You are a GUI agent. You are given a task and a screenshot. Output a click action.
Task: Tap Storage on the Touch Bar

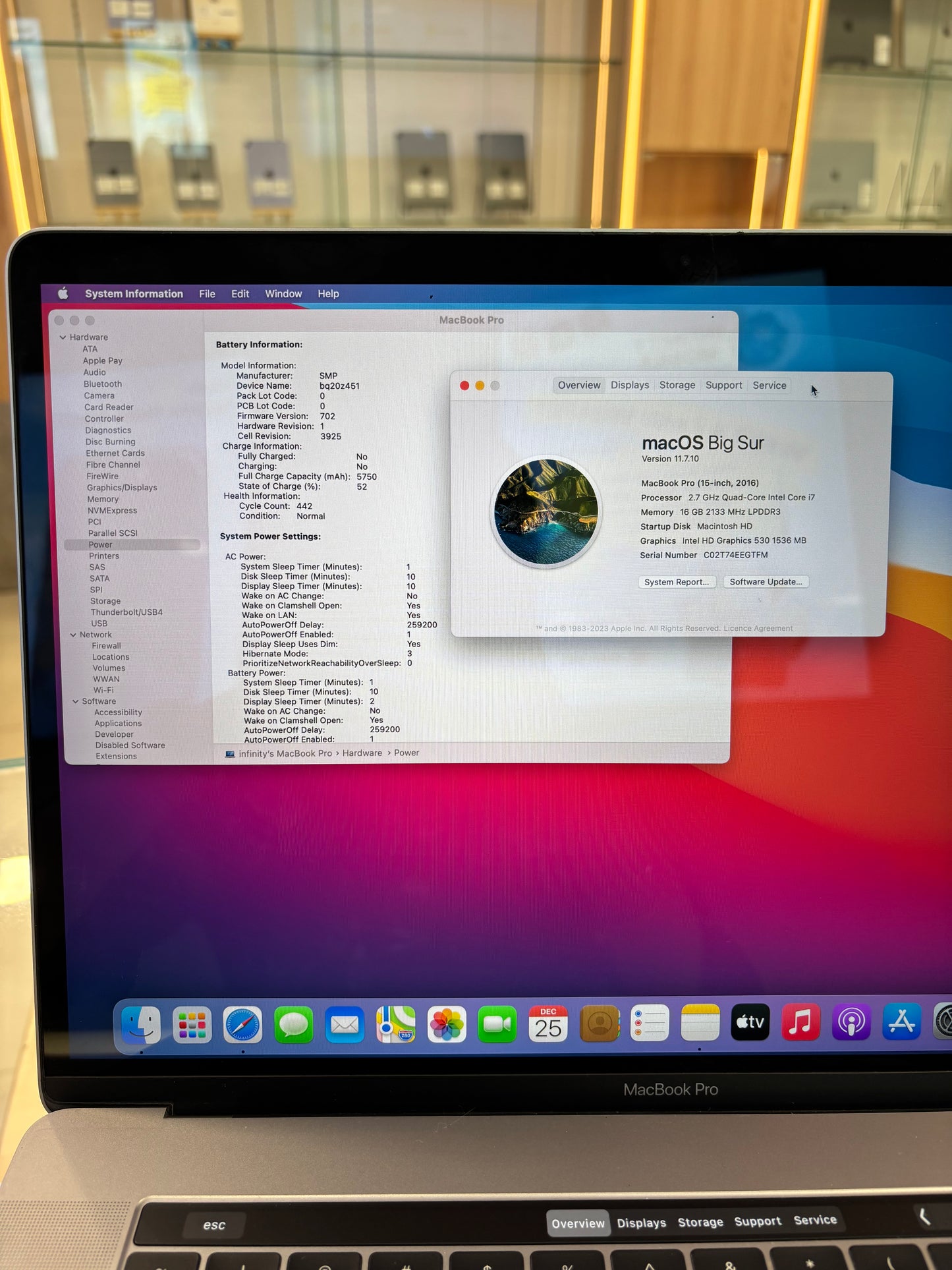pos(700,1223)
